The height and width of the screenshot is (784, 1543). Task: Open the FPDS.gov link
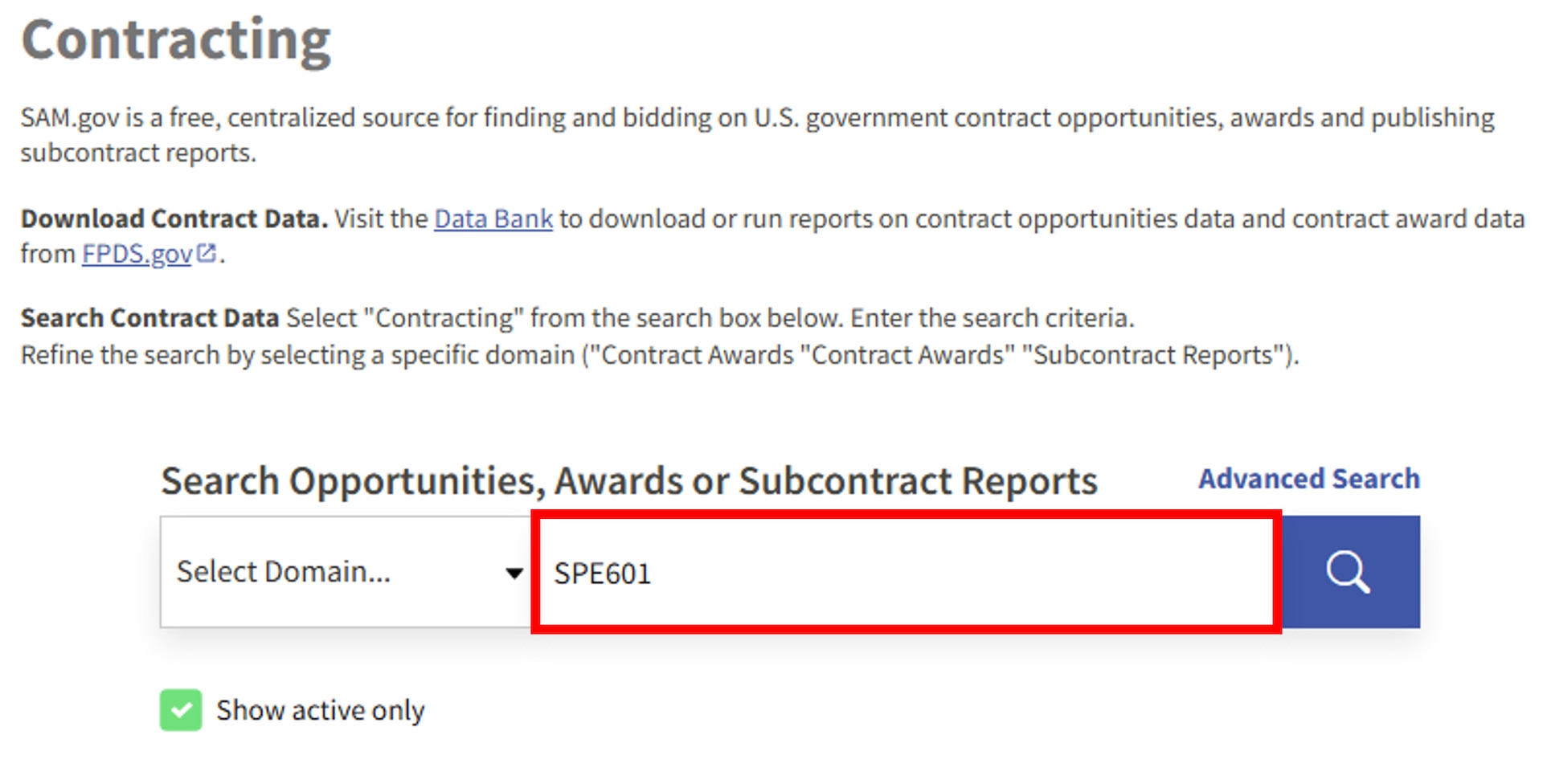click(x=137, y=253)
